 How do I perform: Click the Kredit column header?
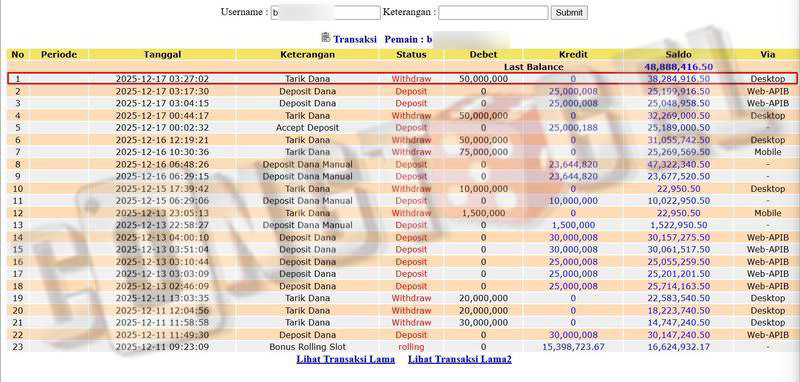573,55
